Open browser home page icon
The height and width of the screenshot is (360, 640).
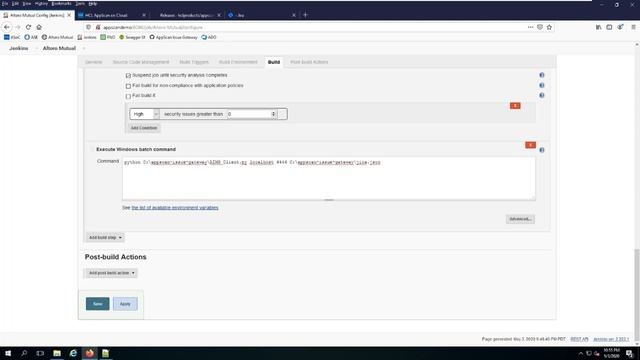coord(39,27)
